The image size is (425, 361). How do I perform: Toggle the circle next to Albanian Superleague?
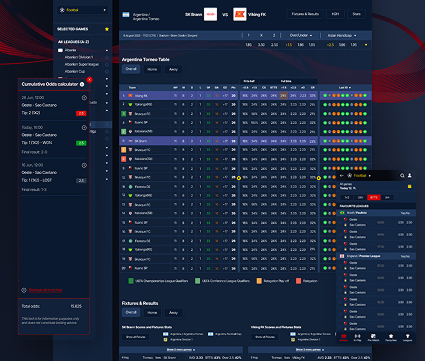point(107,64)
